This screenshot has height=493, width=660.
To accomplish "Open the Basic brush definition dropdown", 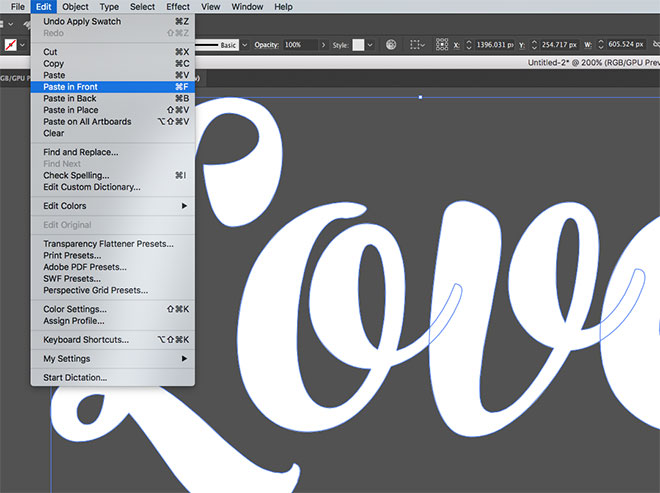I will [244, 45].
